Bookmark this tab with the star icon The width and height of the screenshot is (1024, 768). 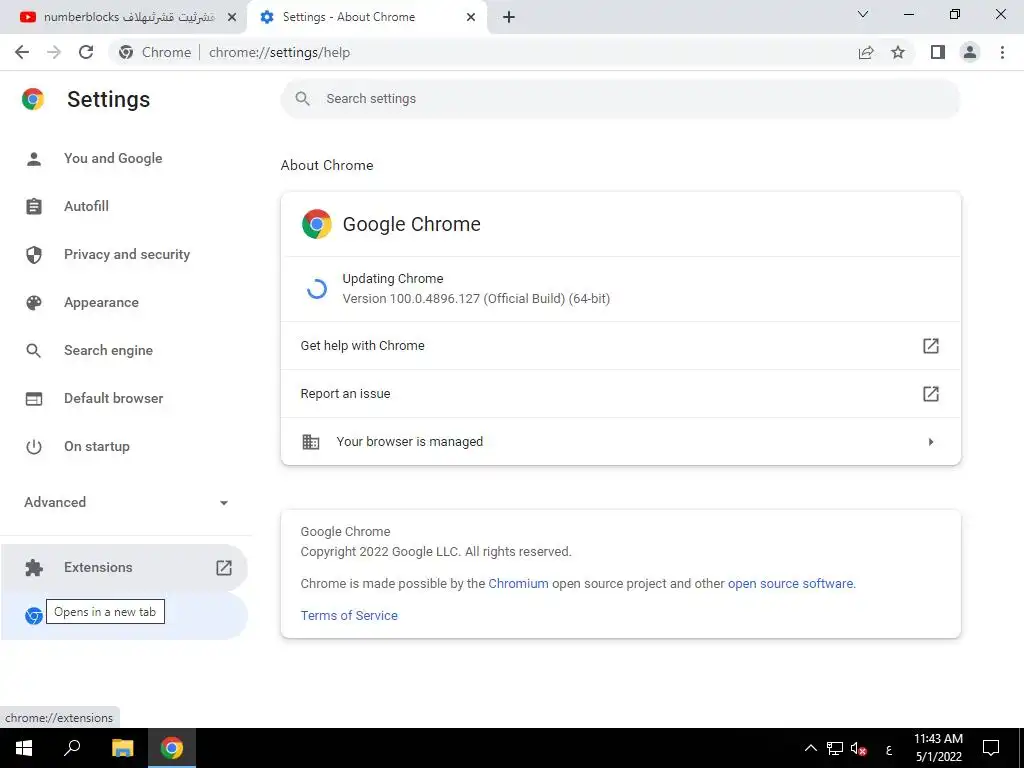(x=898, y=52)
